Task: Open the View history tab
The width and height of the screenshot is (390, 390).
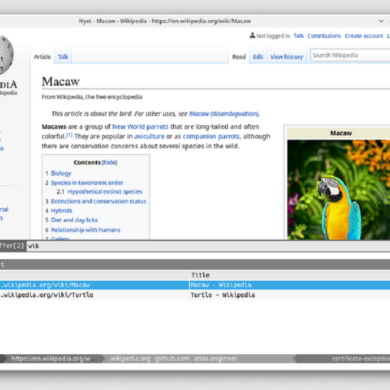Action: pos(287,57)
